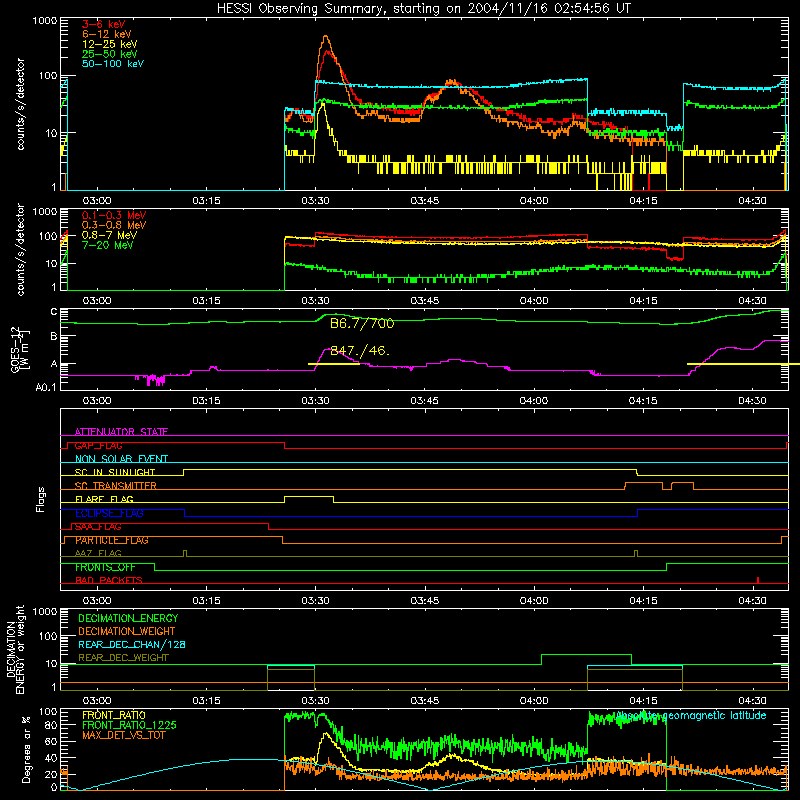Click the orange 6-12 keV peak near 03:30

tap(326, 37)
